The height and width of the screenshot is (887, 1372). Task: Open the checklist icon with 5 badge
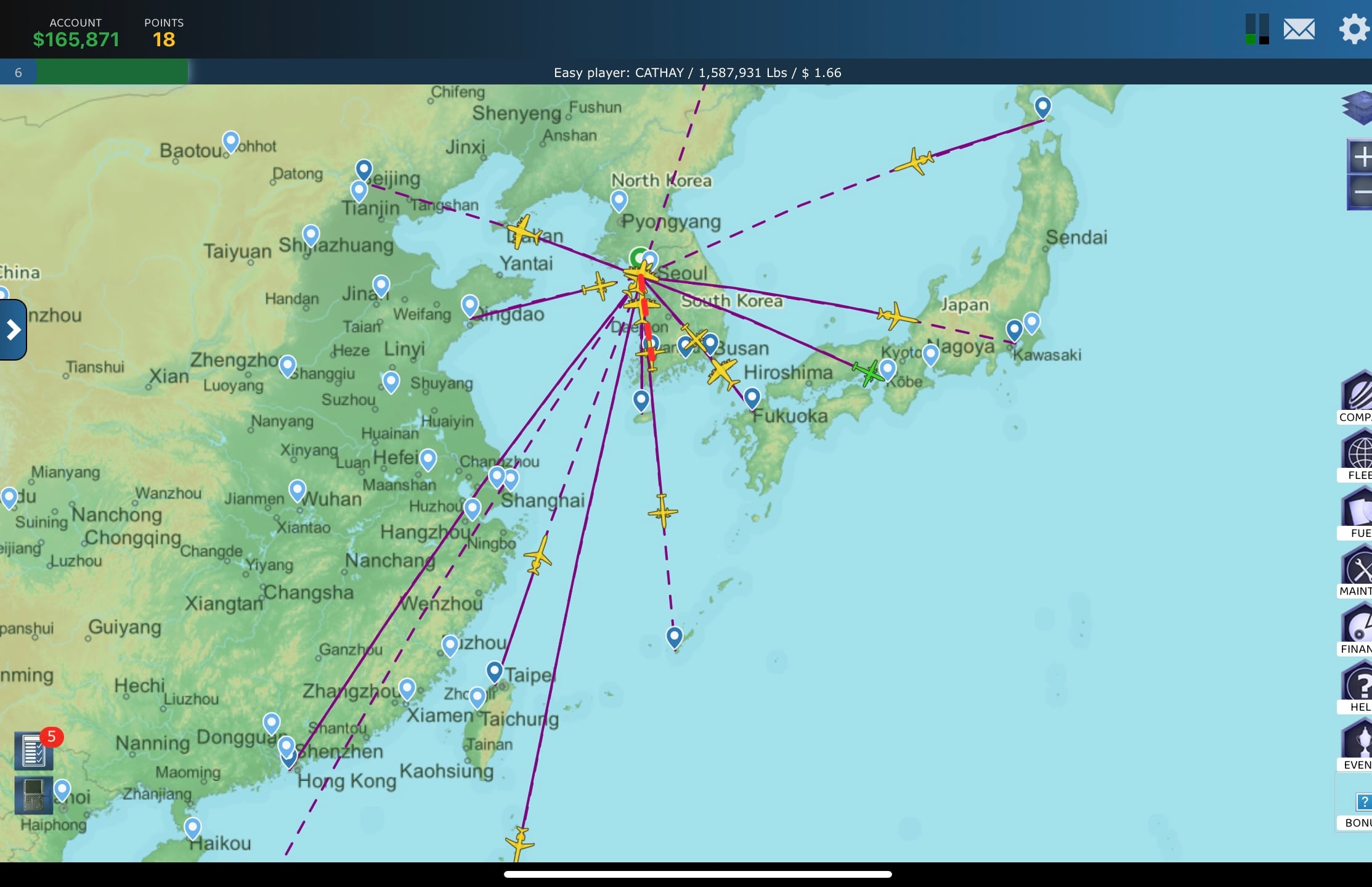click(x=34, y=751)
